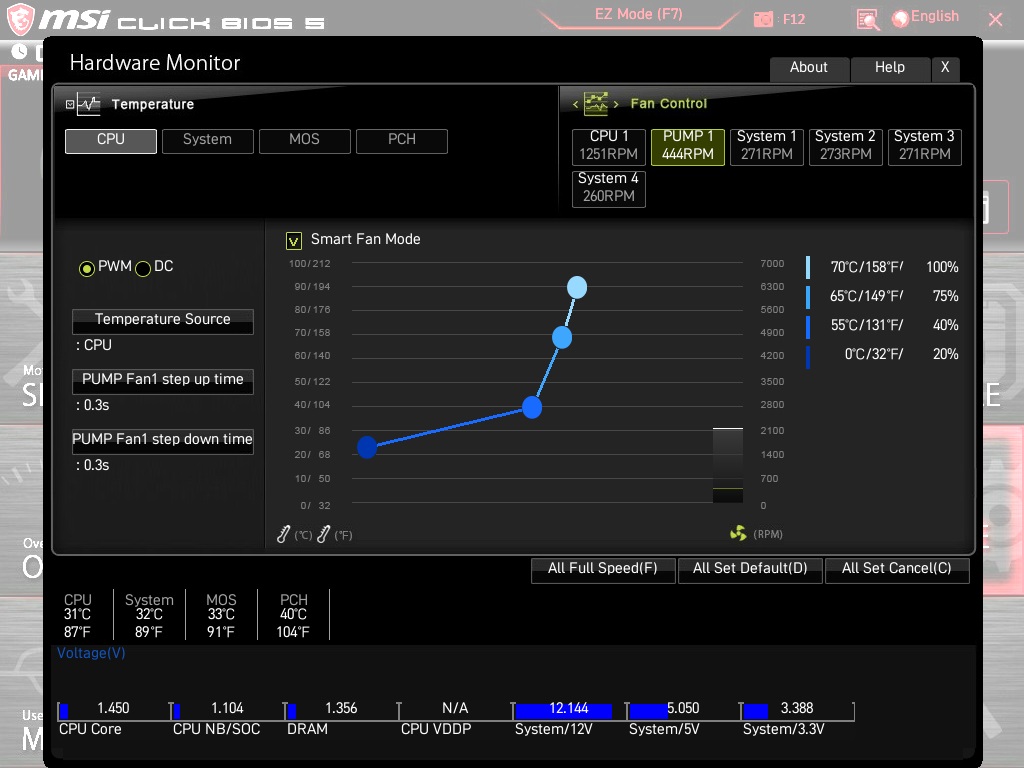The height and width of the screenshot is (768, 1024).
Task: Click the 0°C fan curve point
Action: [x=367, y=447]
